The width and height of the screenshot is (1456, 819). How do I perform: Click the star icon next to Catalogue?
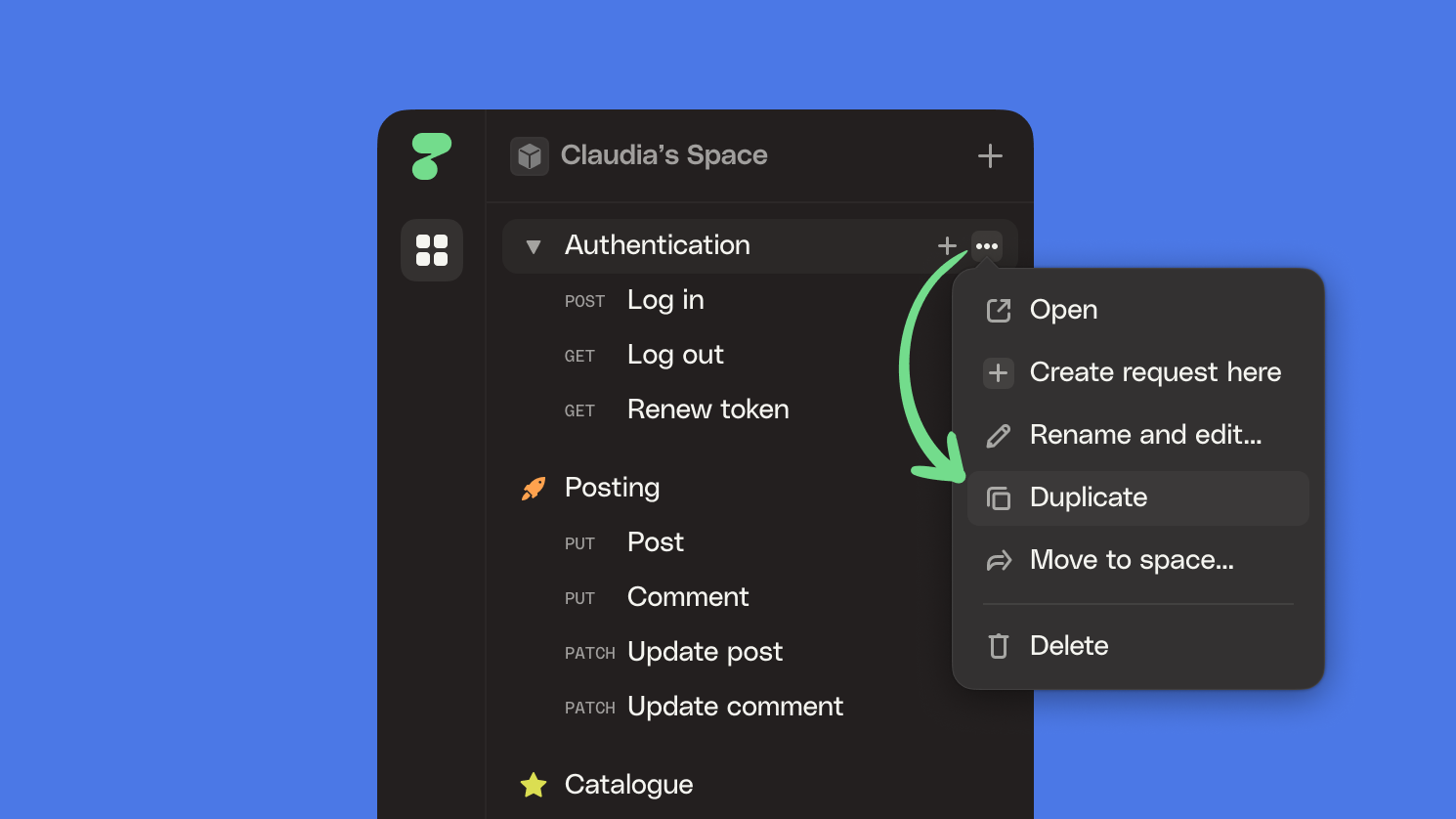pos(534,784)
